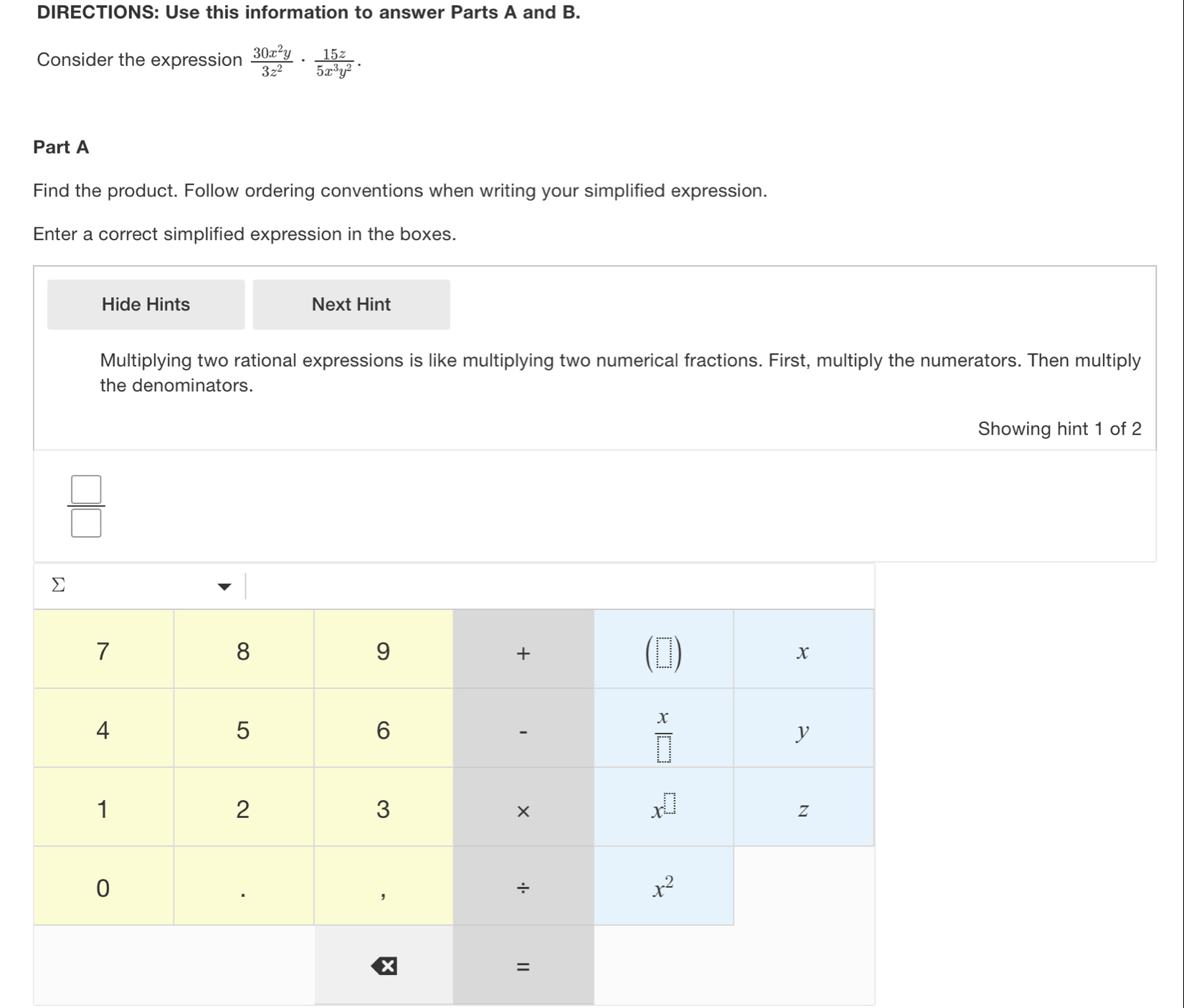The image size is (1184, 1008).
Task: Click the backspace delete key
Action: [384, 966]
